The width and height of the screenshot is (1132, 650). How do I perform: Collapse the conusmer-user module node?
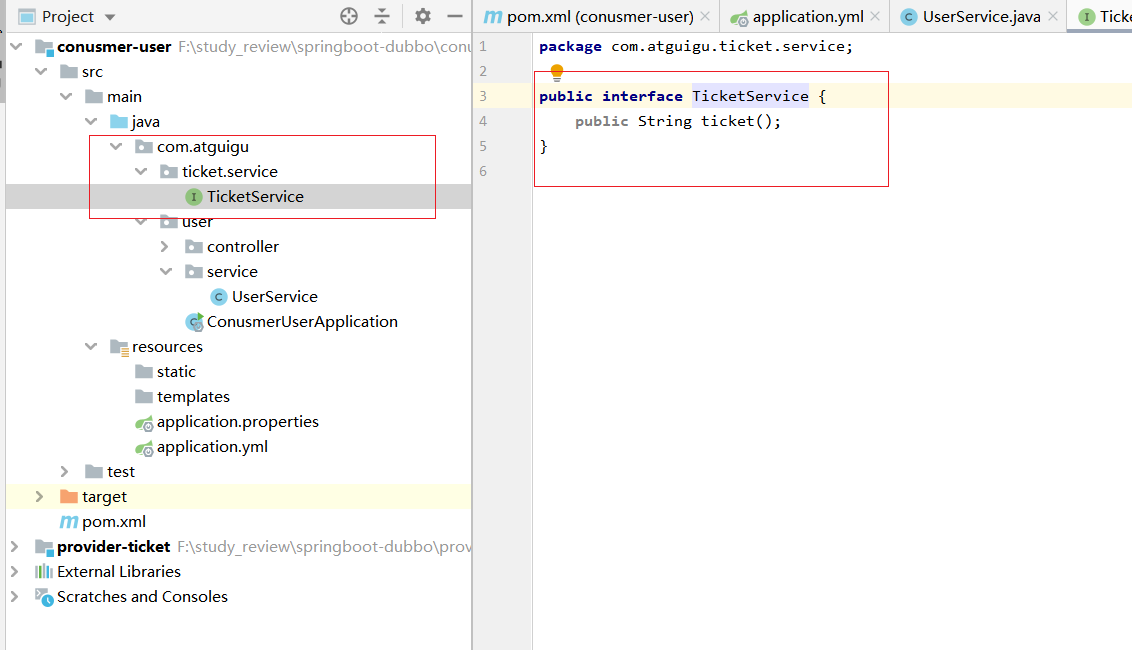(16, 47)
